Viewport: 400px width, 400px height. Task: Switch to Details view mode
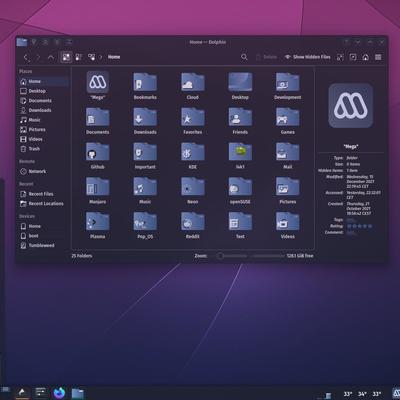tap(91, 57)
